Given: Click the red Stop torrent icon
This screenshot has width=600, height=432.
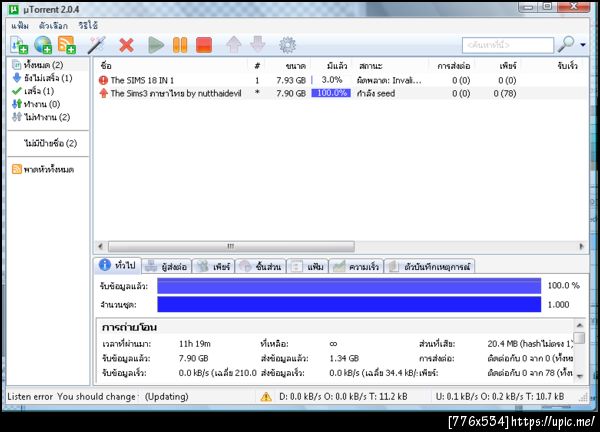Looking at the screenshot, I should click(x=204, y=45).
